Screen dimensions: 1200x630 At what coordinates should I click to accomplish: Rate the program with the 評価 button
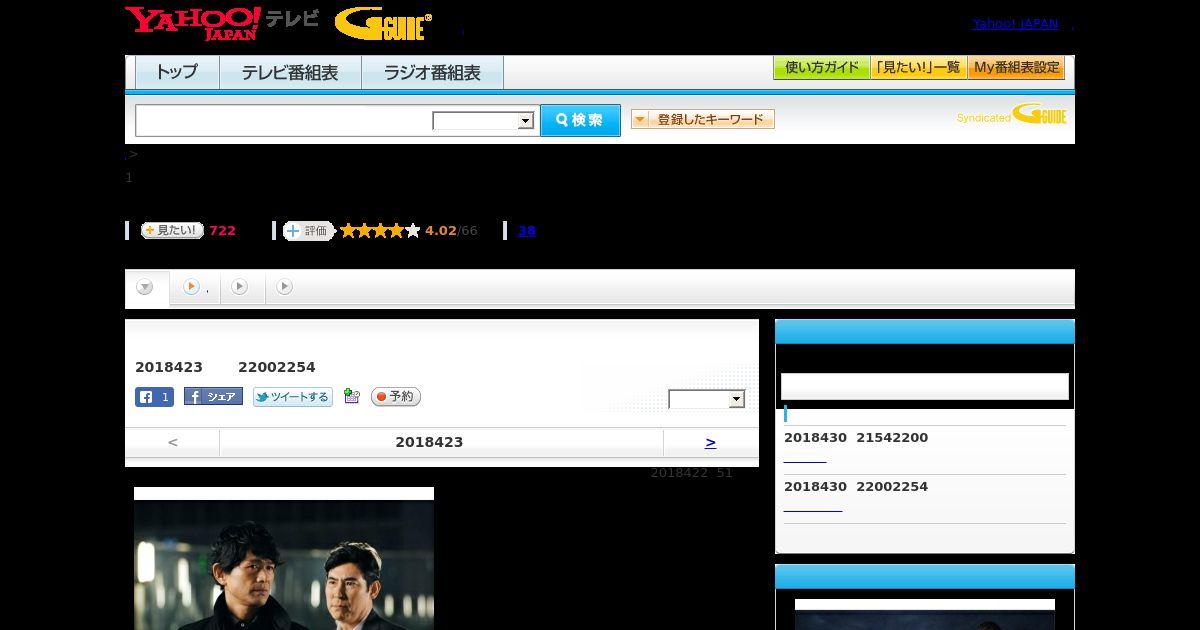[x=308, y=231]
